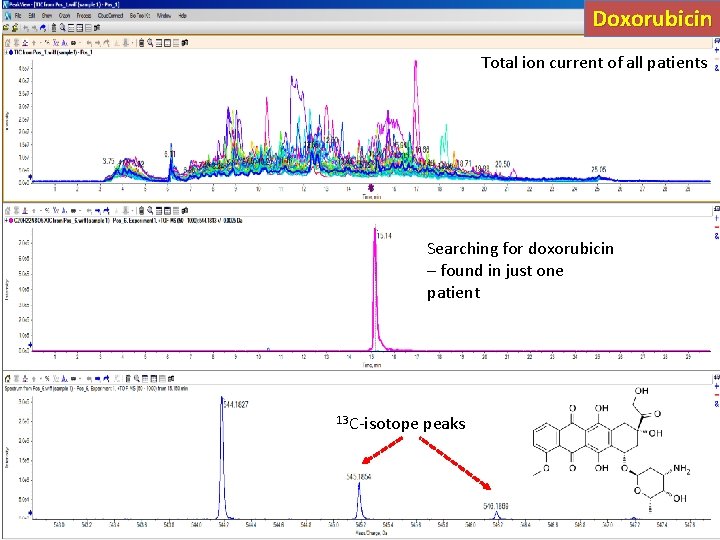
Task: Click the peak-labeling icon in TIC pane toolbar
Action: [x=64, y=43]
